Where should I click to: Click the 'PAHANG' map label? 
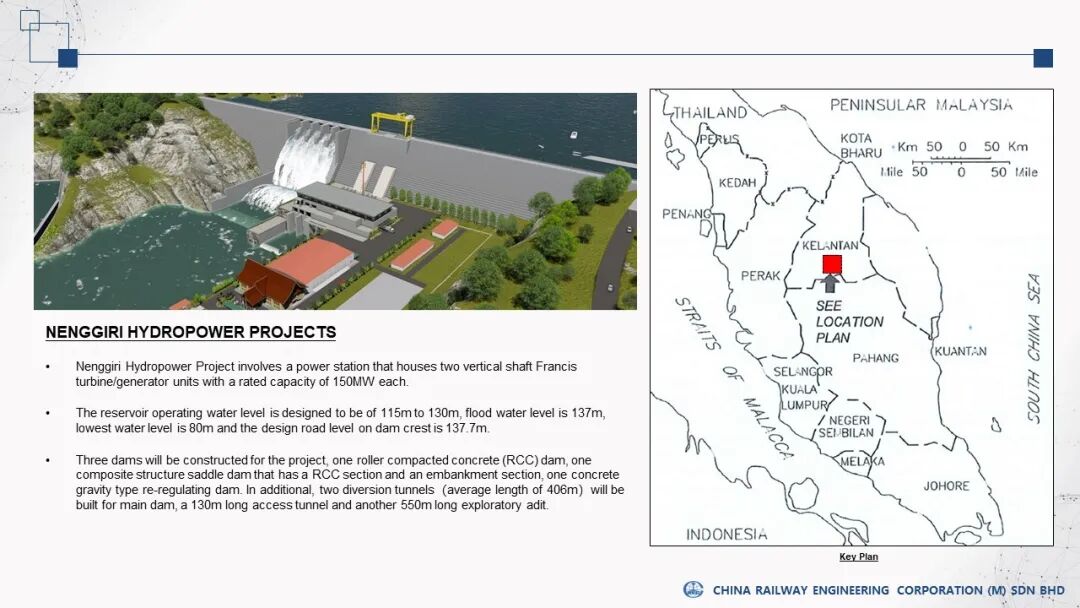click(875, 358)
